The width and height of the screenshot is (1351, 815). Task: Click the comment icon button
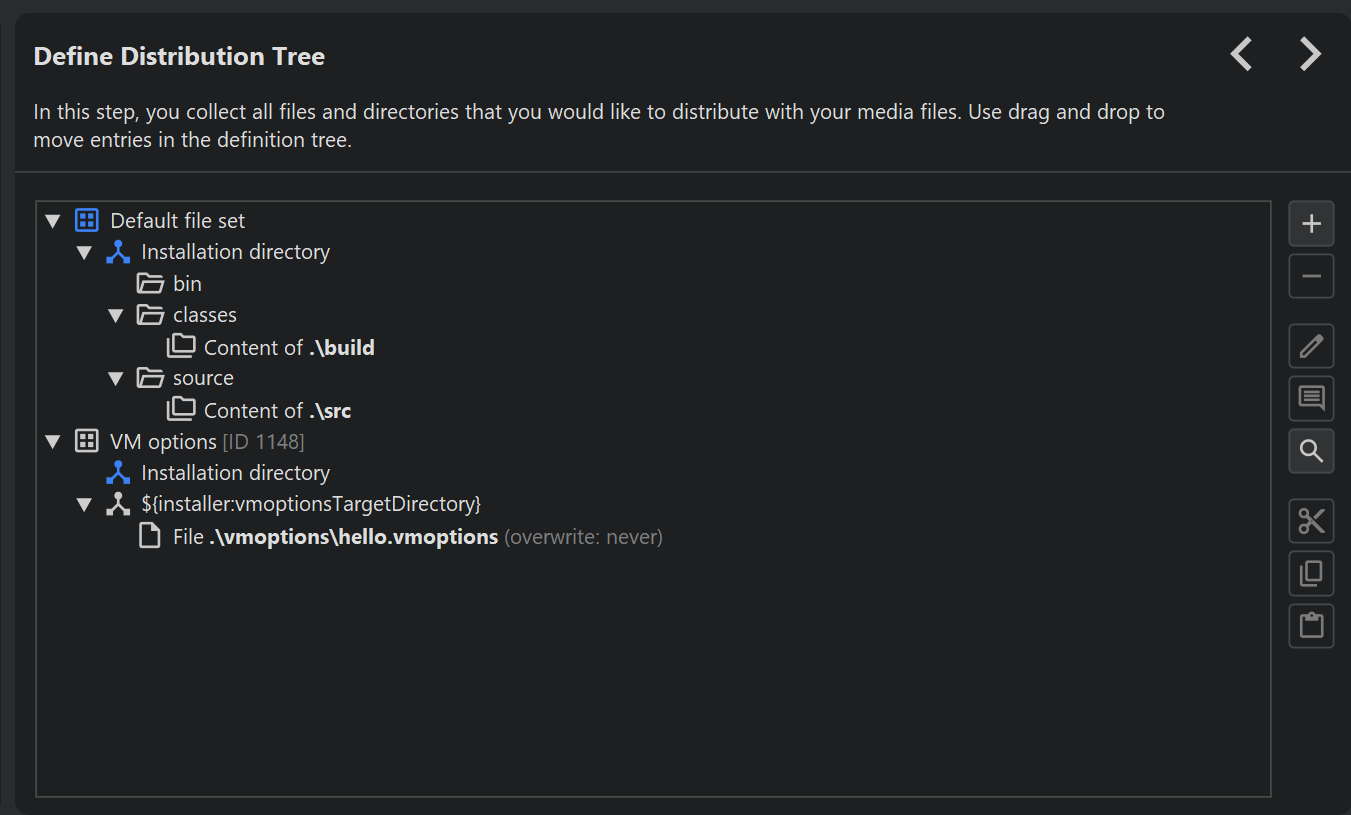coord(1311,398)
